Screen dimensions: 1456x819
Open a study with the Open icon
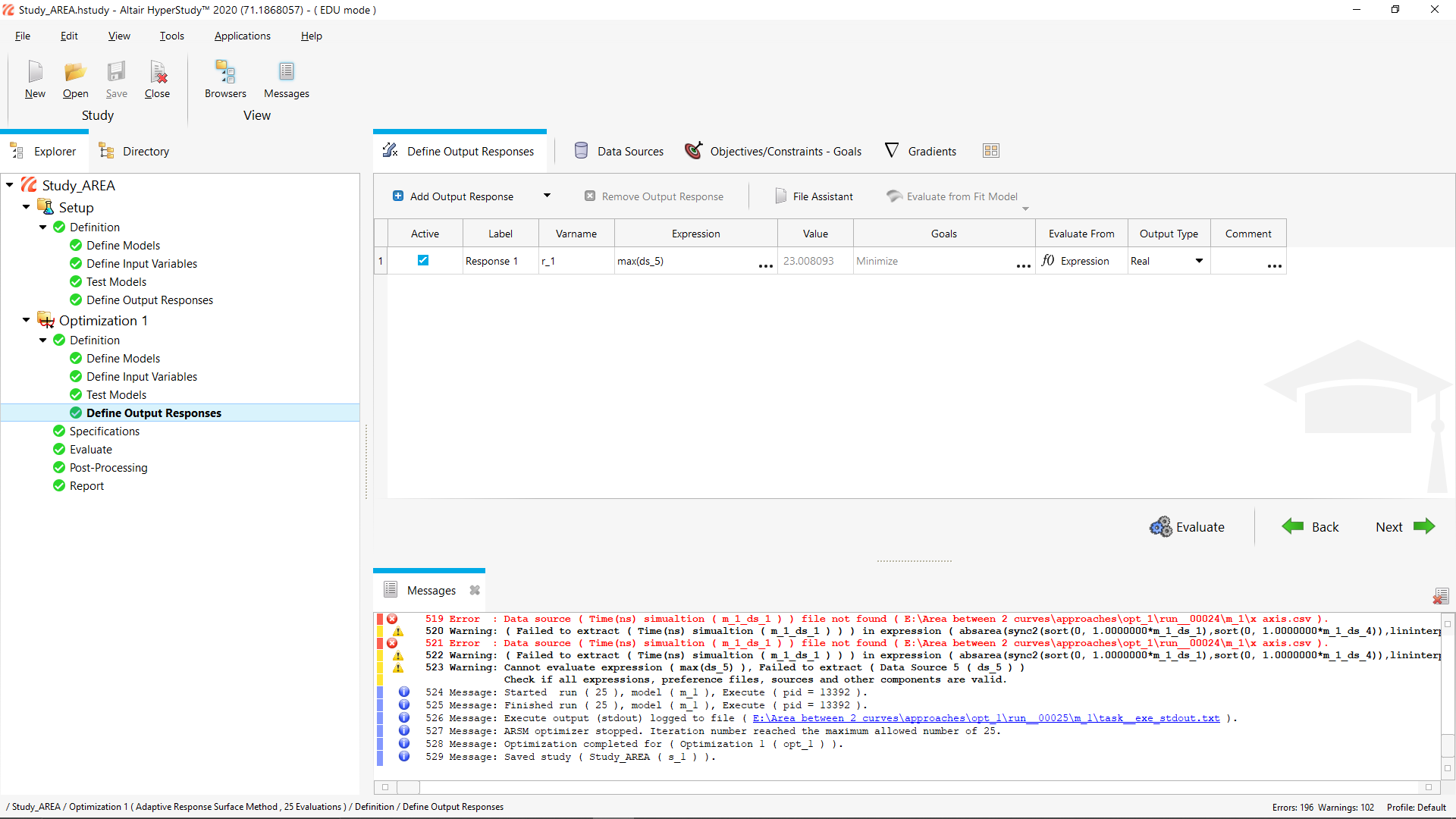(x=75, y=72)
